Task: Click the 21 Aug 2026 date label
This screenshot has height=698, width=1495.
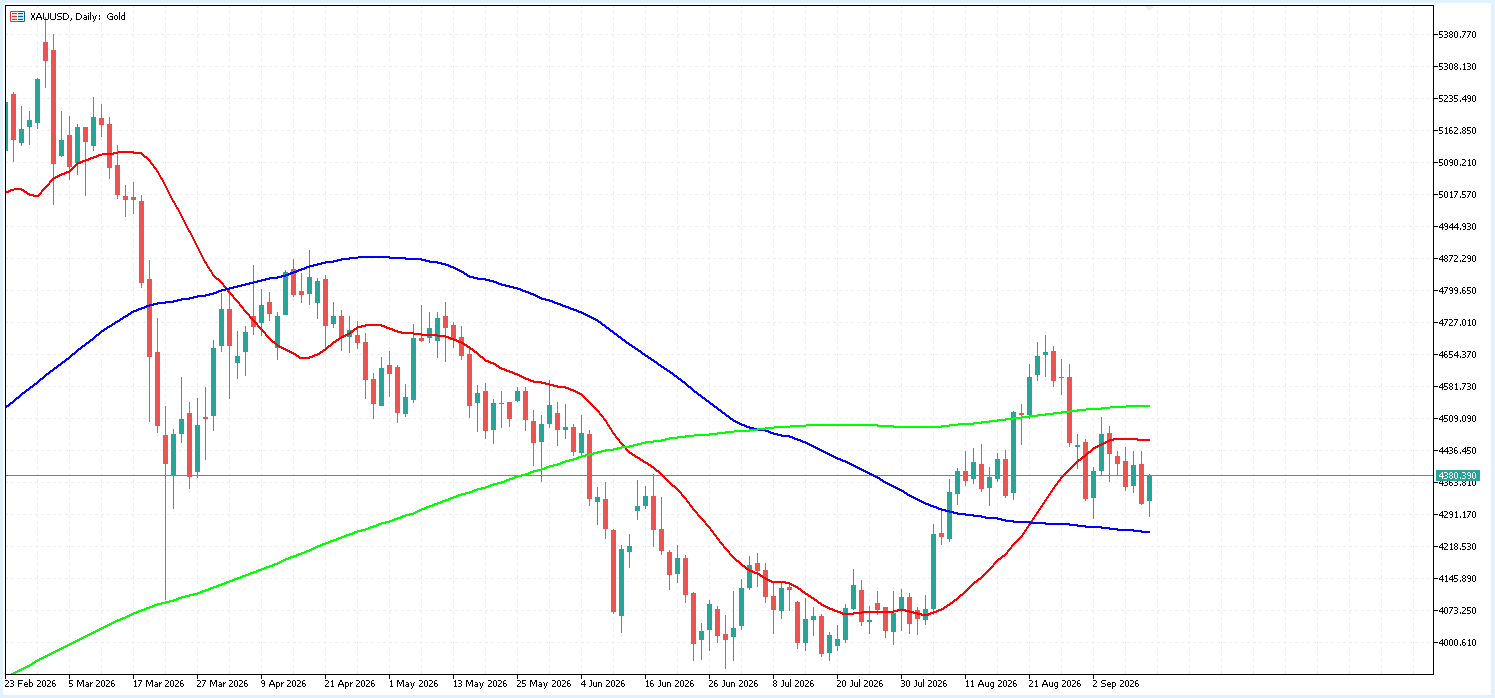Action: click(x=1053, y=685)
